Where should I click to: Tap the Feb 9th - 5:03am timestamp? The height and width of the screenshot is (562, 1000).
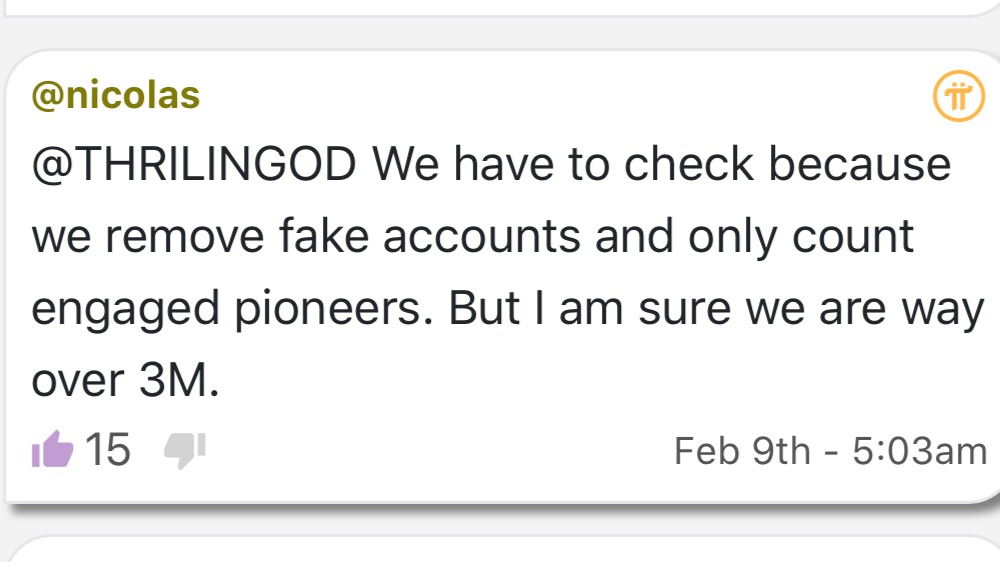coord(830,451)
